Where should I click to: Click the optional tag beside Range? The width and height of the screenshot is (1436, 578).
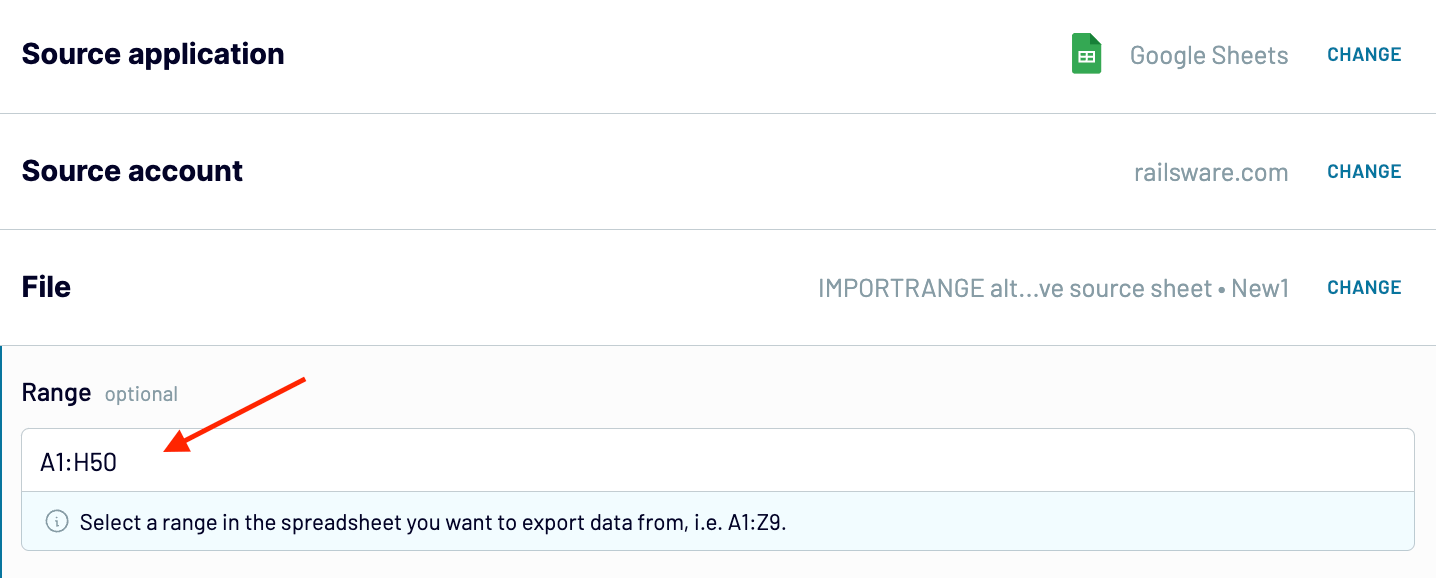[141, 394]
